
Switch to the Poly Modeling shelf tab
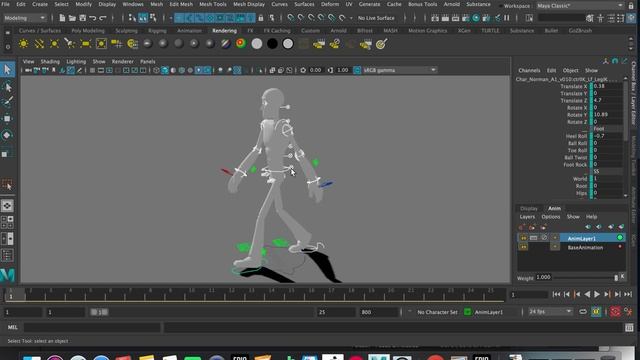(x=88, y=31)
